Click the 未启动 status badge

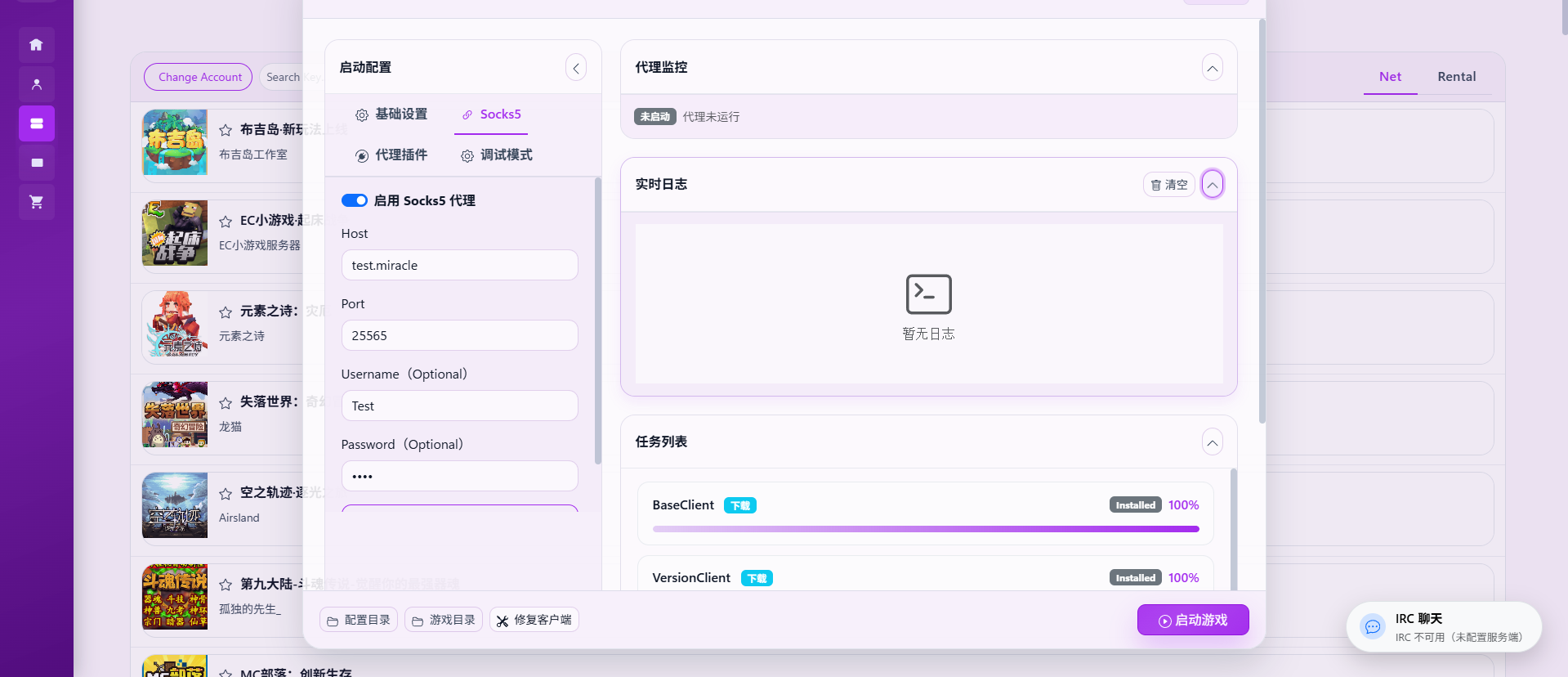point(655,117)
